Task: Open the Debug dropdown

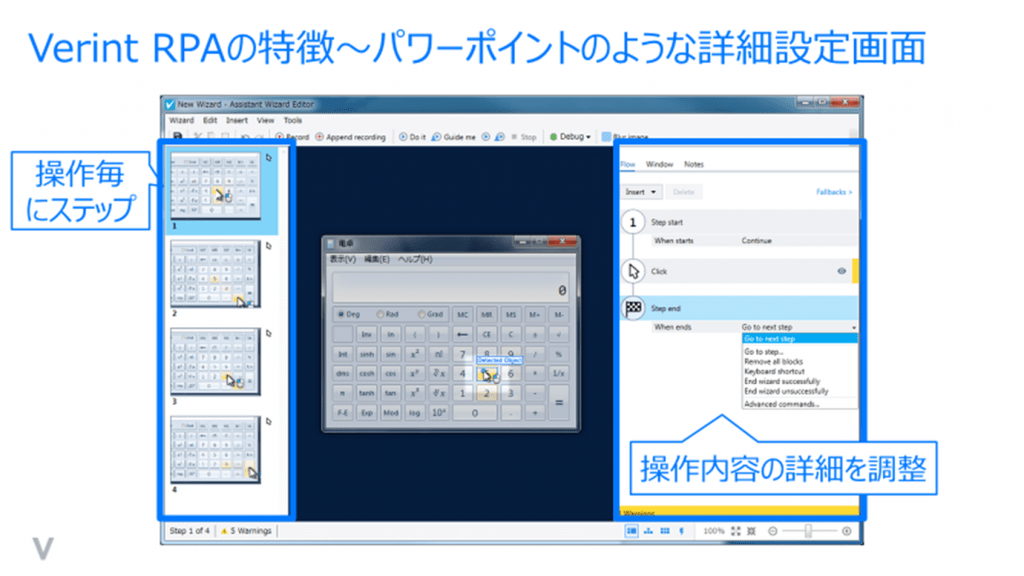Action: (x=570, y=136)
